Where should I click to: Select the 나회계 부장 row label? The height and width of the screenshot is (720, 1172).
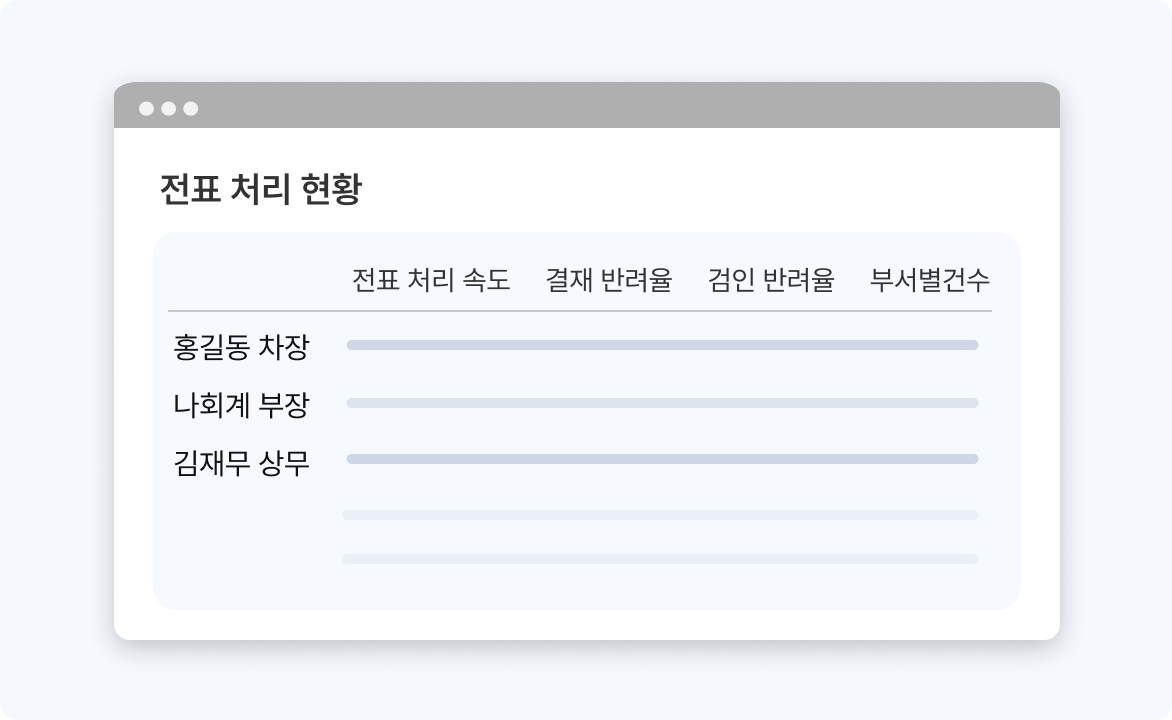(241, 406)
